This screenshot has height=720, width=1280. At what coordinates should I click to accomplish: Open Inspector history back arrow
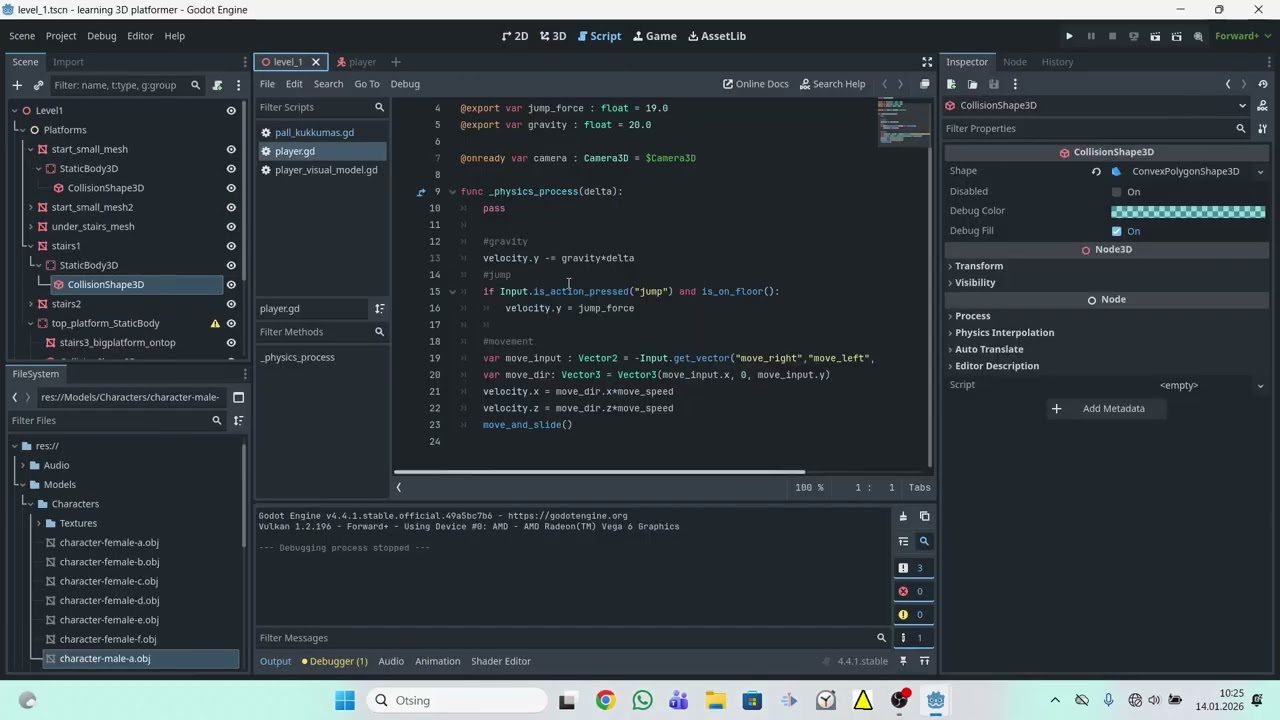point(1228,84)
